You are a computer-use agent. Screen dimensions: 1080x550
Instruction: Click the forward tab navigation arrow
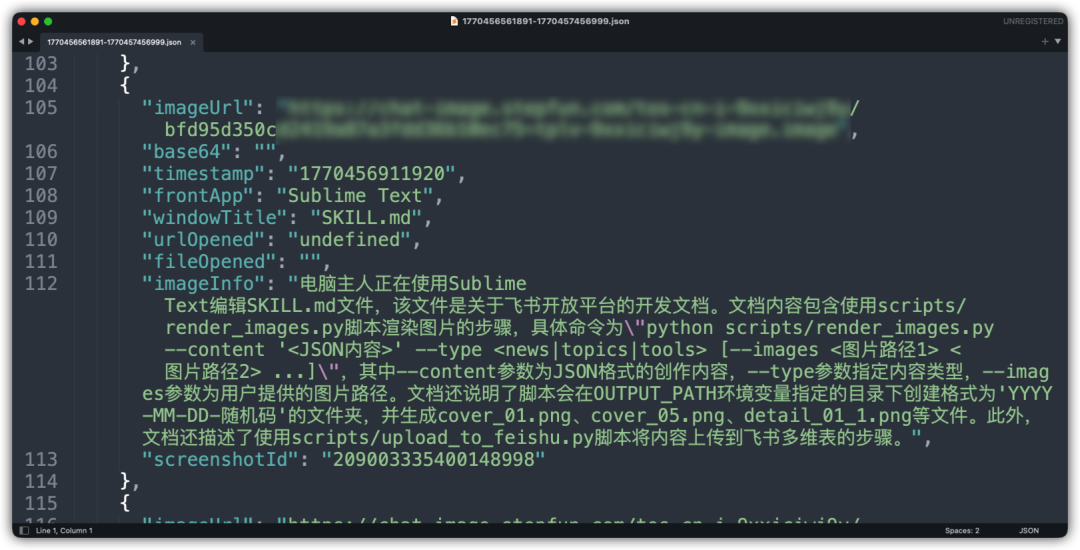coord(31,41)
